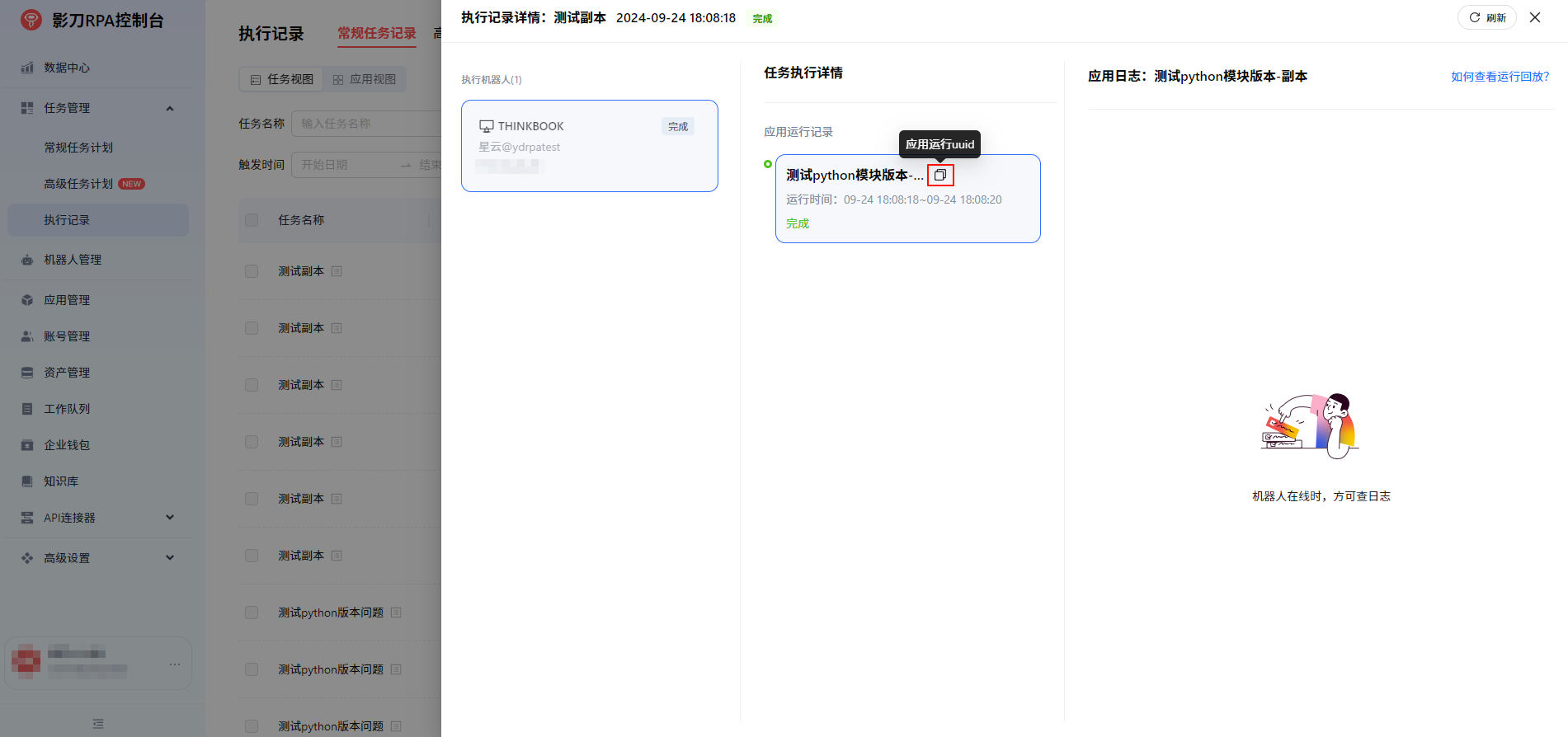
Task: Click the 知识库 sidebar icon
Action: 27,481
